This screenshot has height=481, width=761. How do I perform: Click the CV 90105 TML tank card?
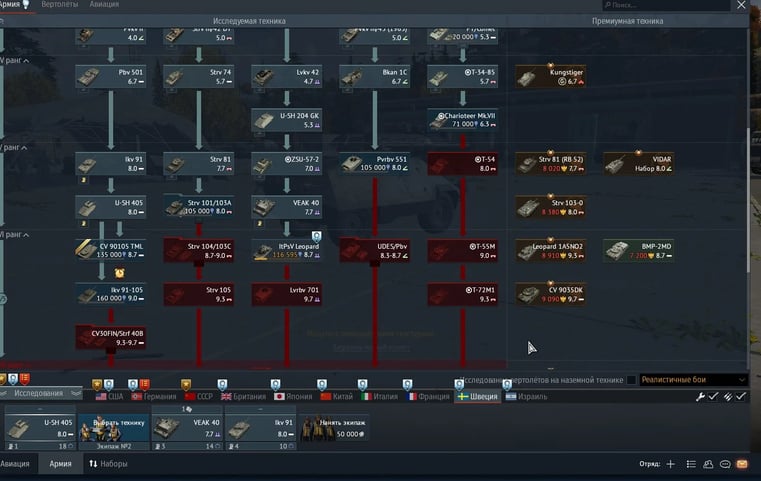[x=109, y=250]
